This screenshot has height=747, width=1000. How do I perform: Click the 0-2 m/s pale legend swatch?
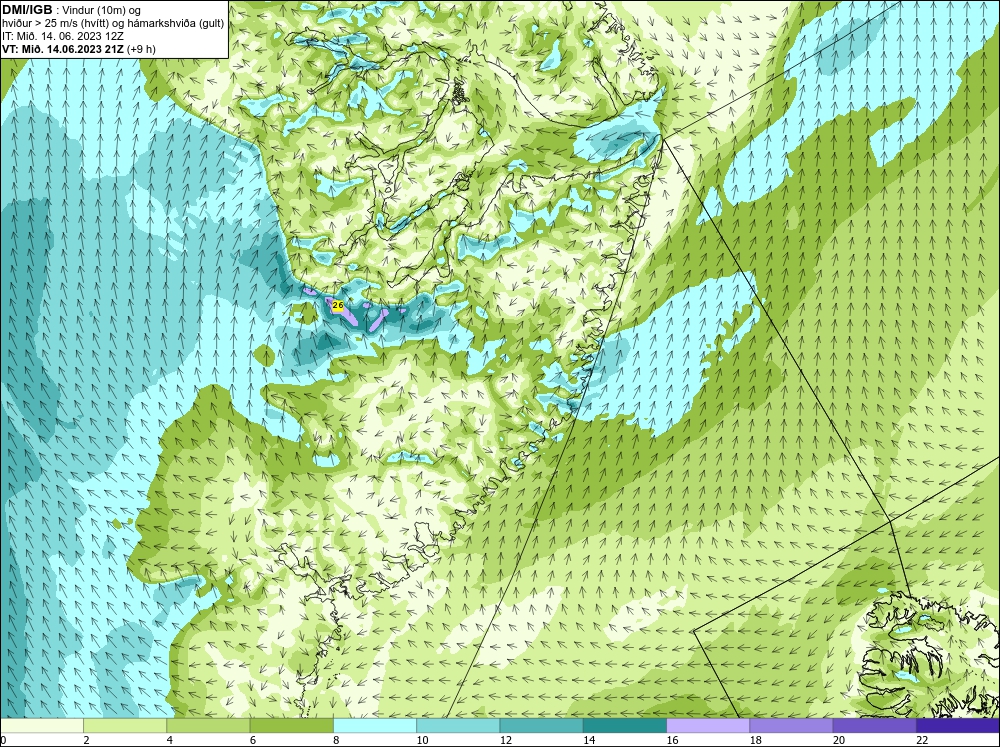(x=41, y=725)
